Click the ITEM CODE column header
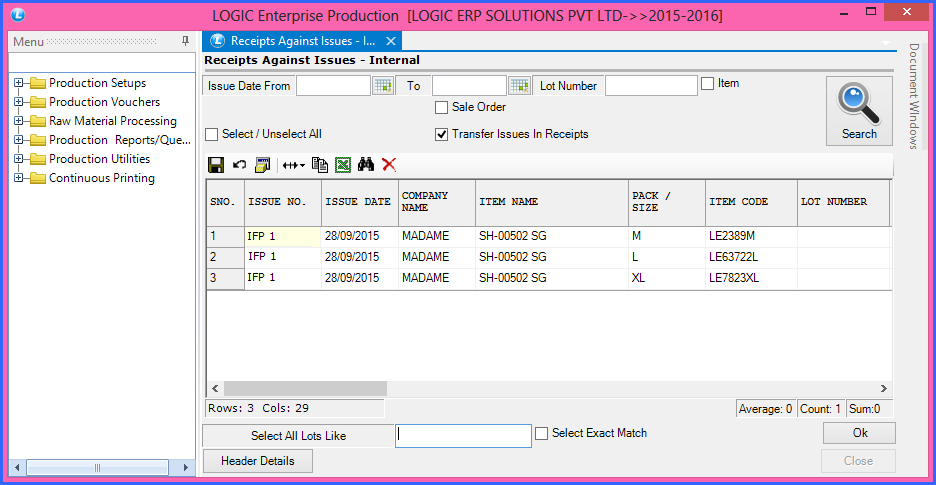 751,202
